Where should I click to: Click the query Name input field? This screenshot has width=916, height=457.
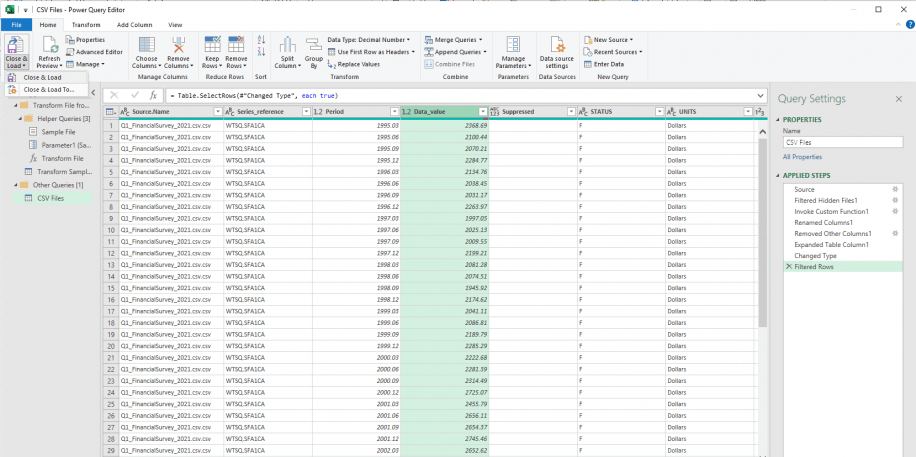[842, 142]
